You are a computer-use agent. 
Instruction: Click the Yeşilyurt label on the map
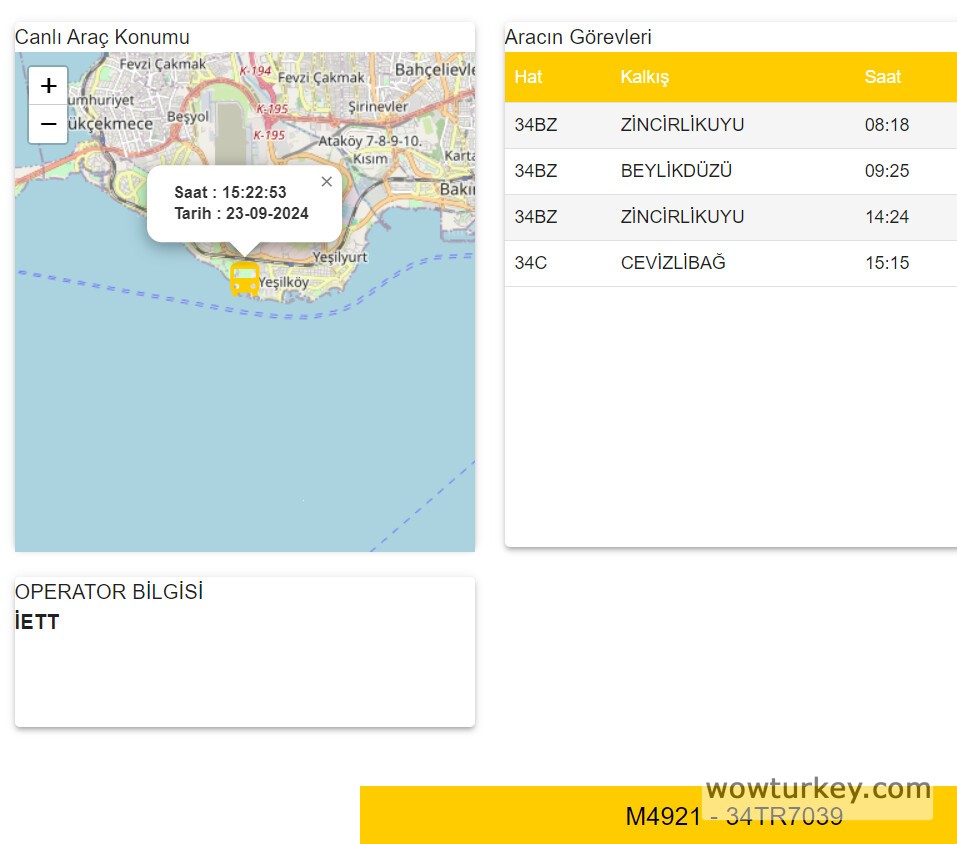(340, 257)
